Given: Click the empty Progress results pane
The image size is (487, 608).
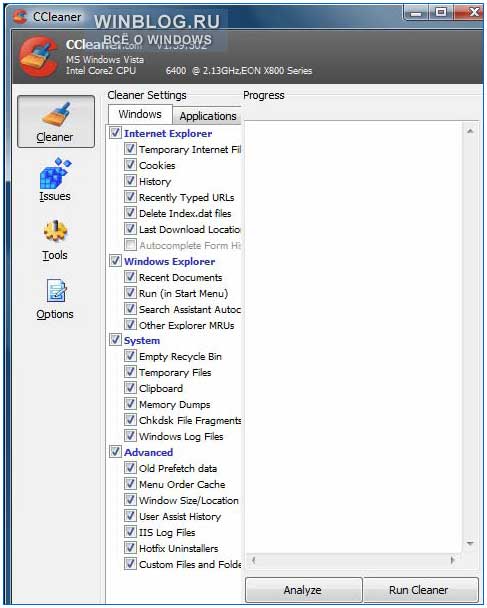Looking at the screenshot, I should point(354,337).
